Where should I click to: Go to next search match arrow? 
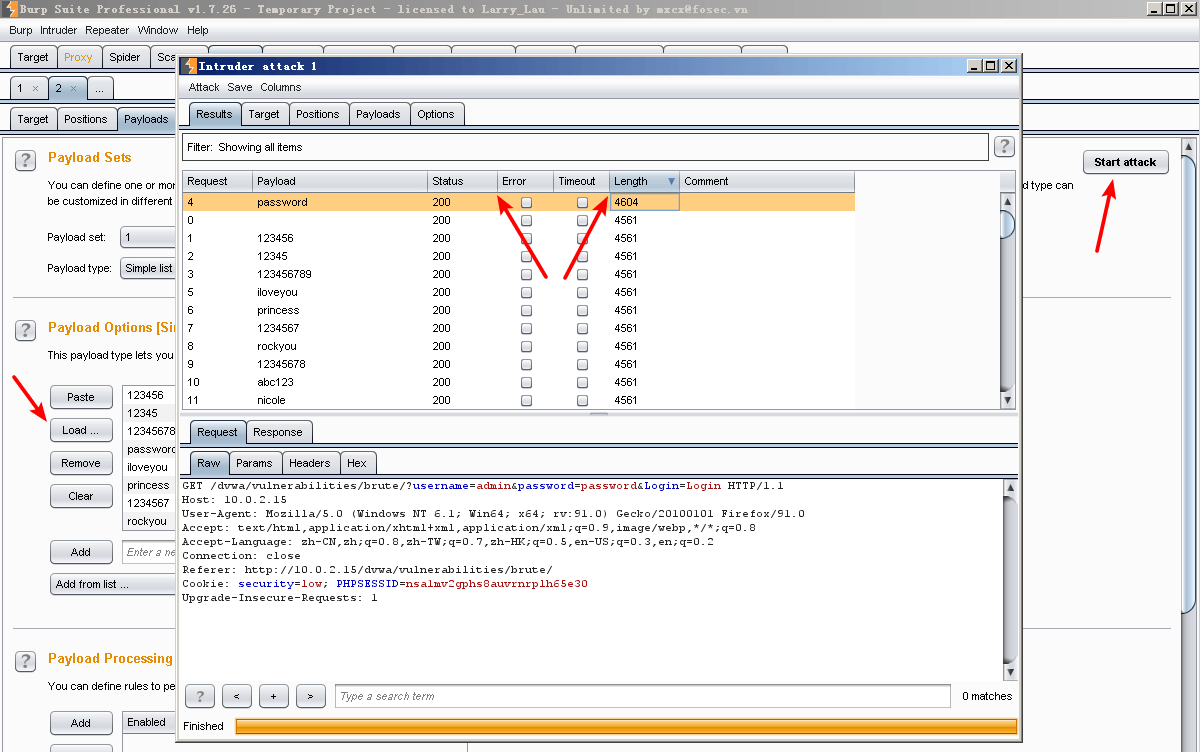tap(311, 696)
